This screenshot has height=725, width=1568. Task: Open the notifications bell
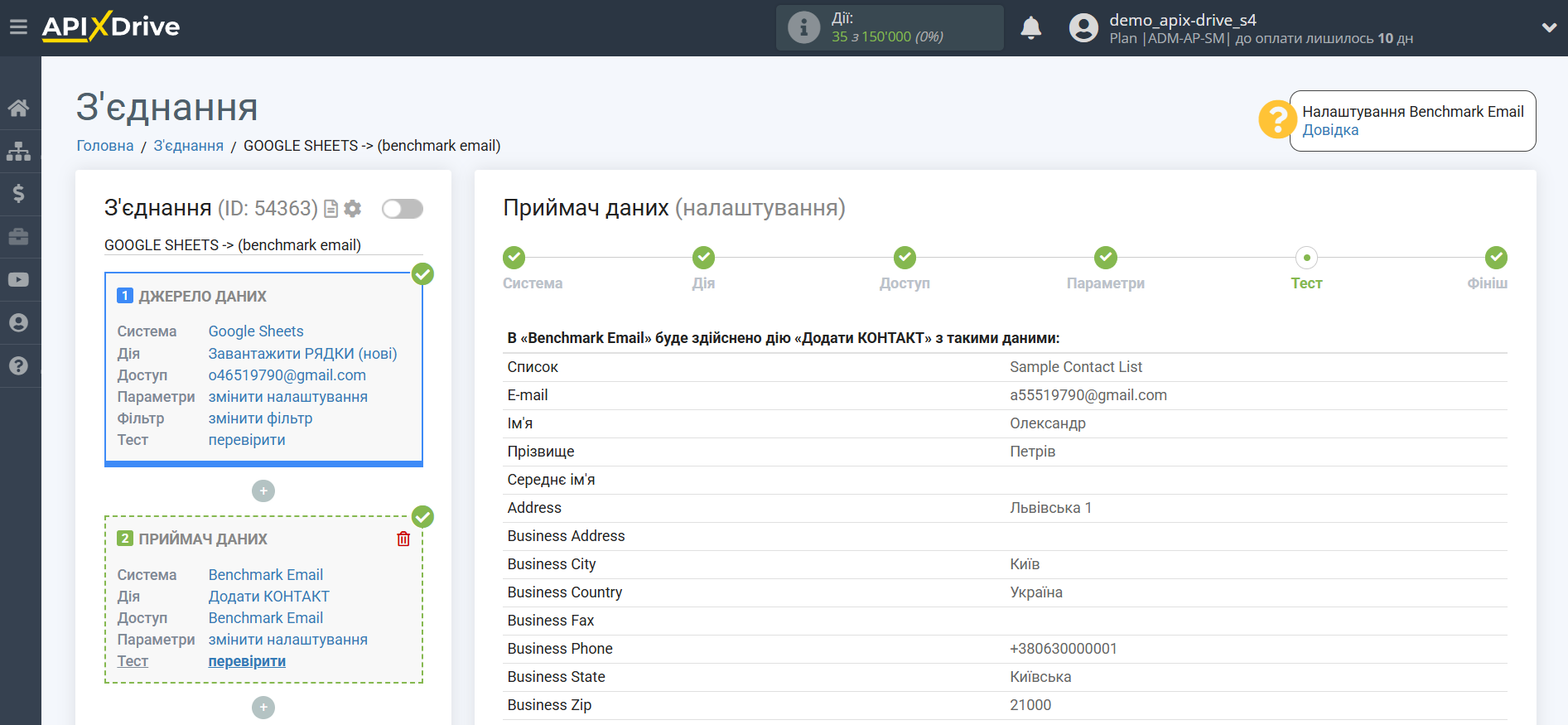[1030, 28]
